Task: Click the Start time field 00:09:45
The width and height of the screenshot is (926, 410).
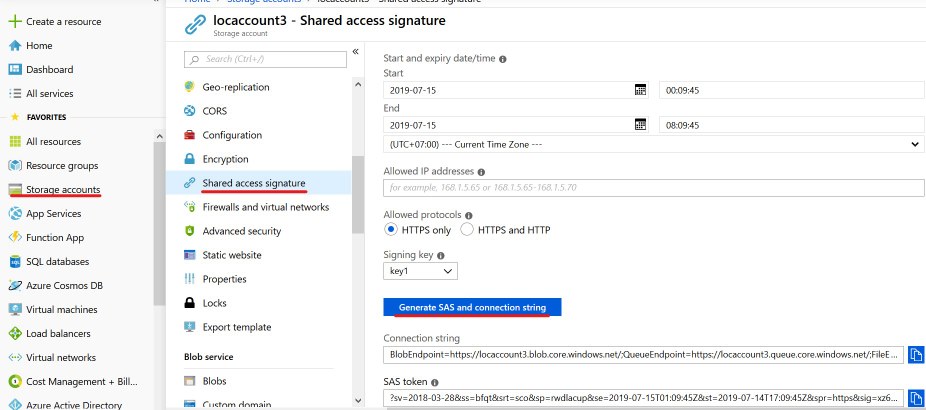Action: pyautogui.click(x=791, y=90)
